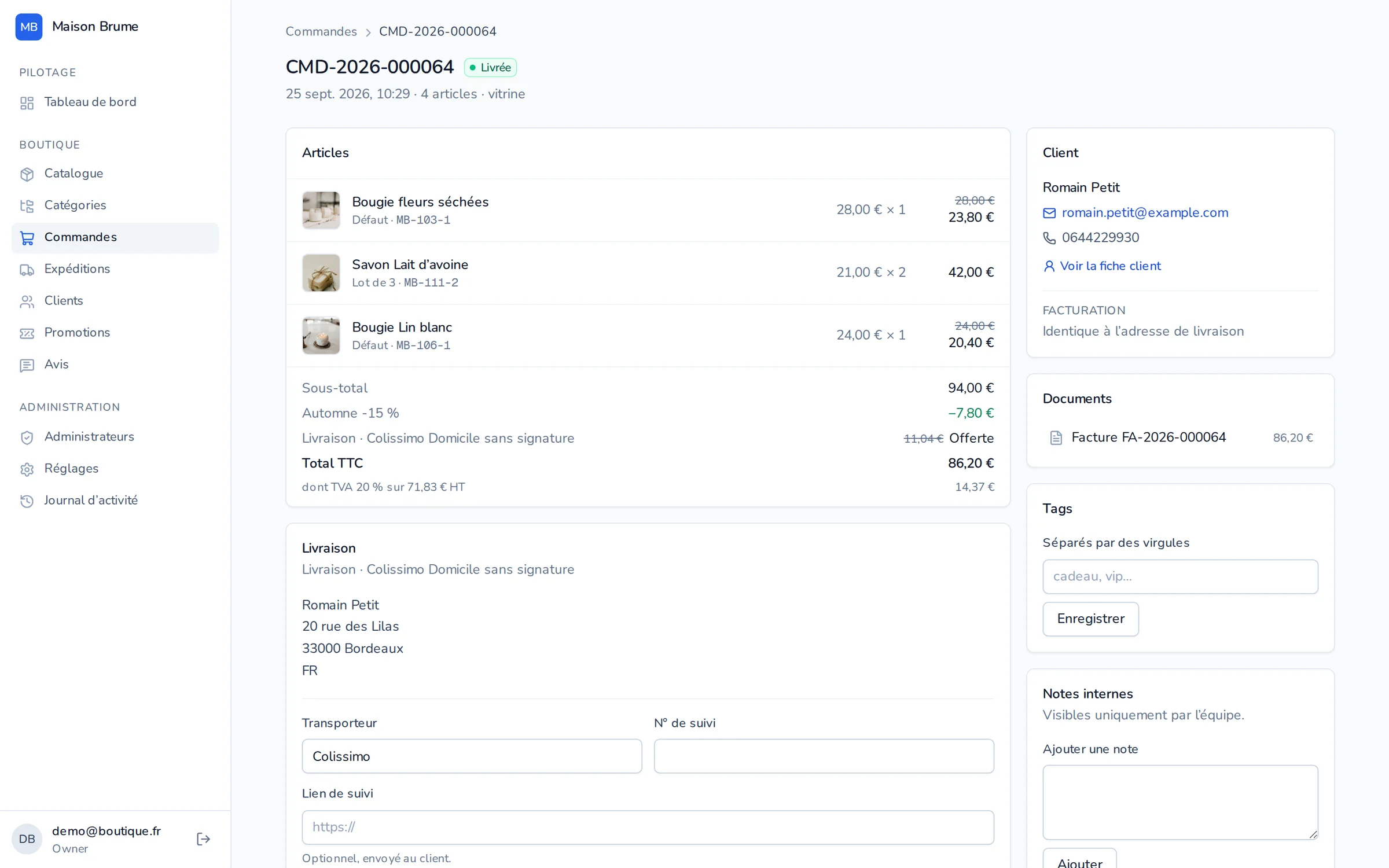Open Tableau de bord dashboard icon

27,103
